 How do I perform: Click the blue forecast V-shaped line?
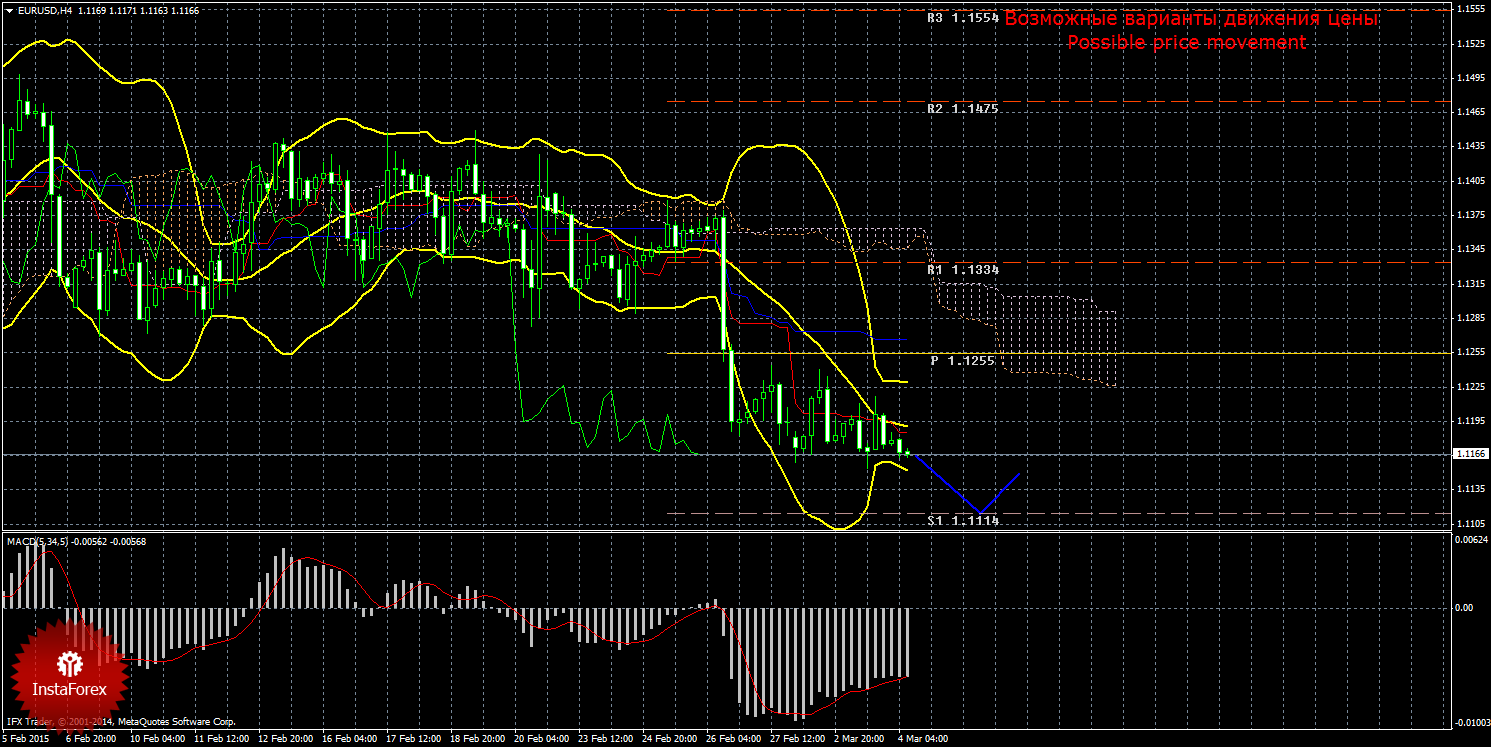pyautogui.click(x=980, y=510)
